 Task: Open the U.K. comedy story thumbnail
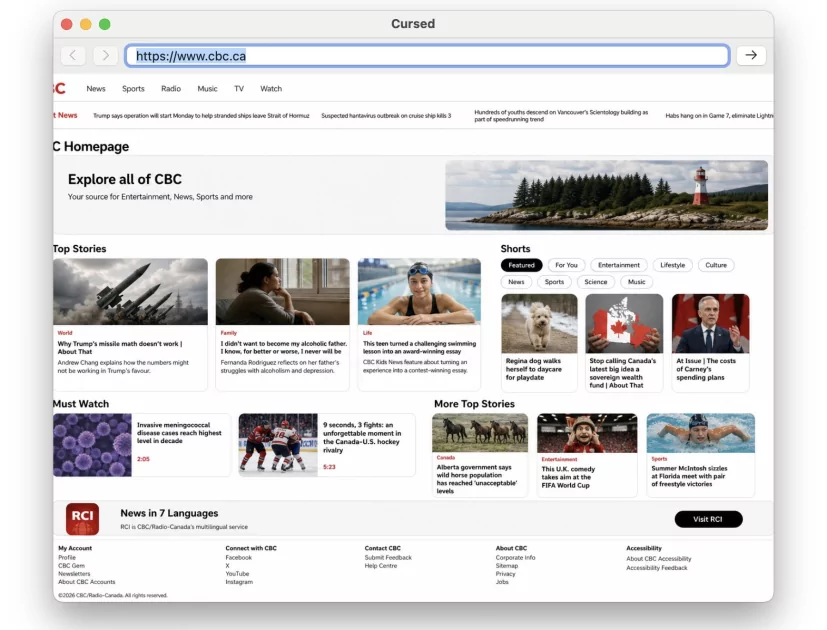click(587, 433)
